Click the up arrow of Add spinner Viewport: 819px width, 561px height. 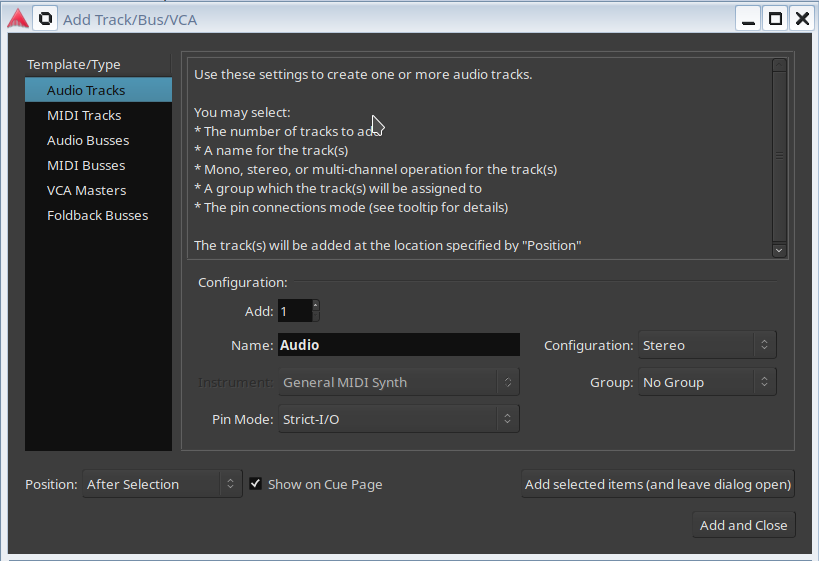316,305
